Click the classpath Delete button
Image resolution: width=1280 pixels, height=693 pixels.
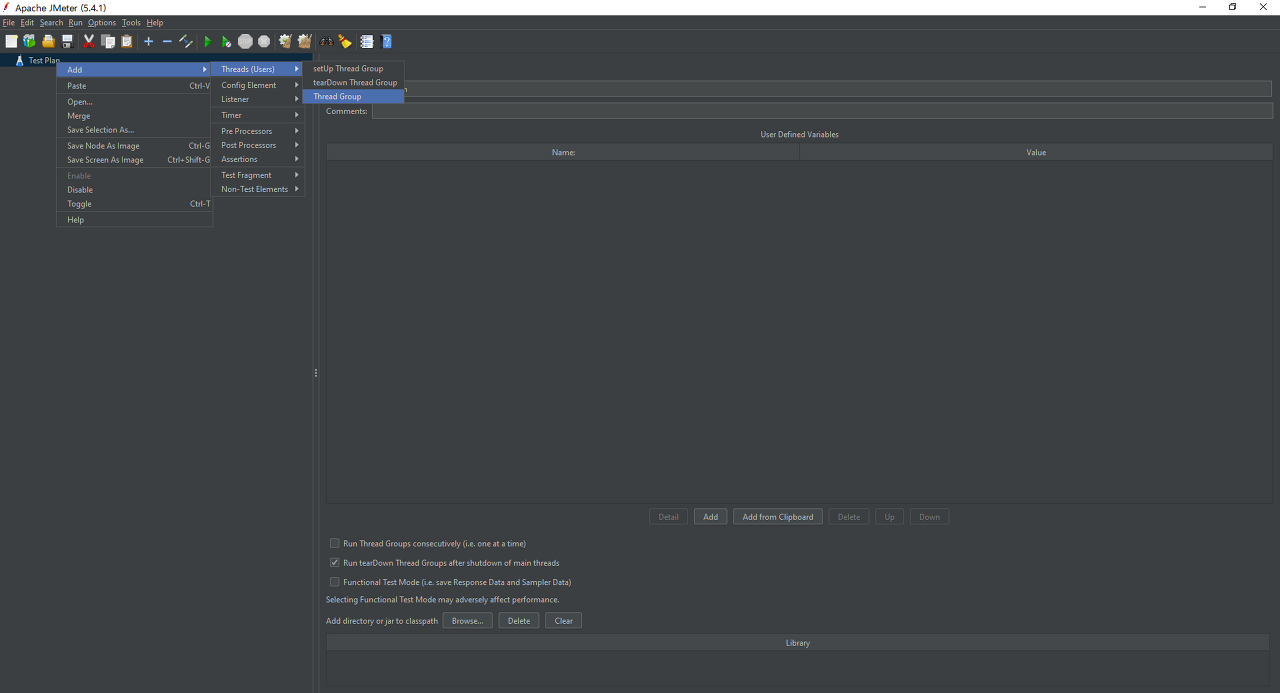[x=519, y=621]
